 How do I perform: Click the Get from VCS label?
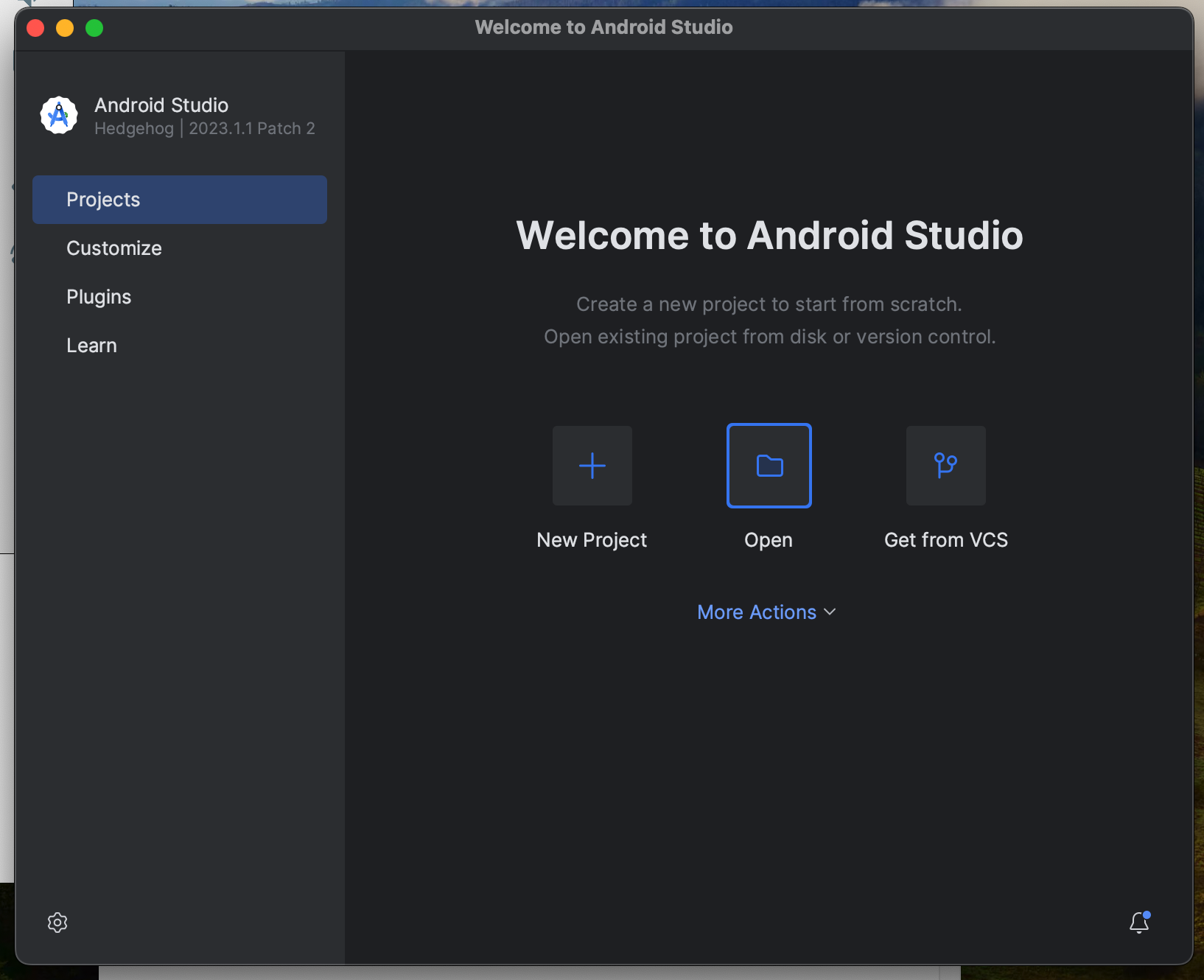[x=946, y=540]
